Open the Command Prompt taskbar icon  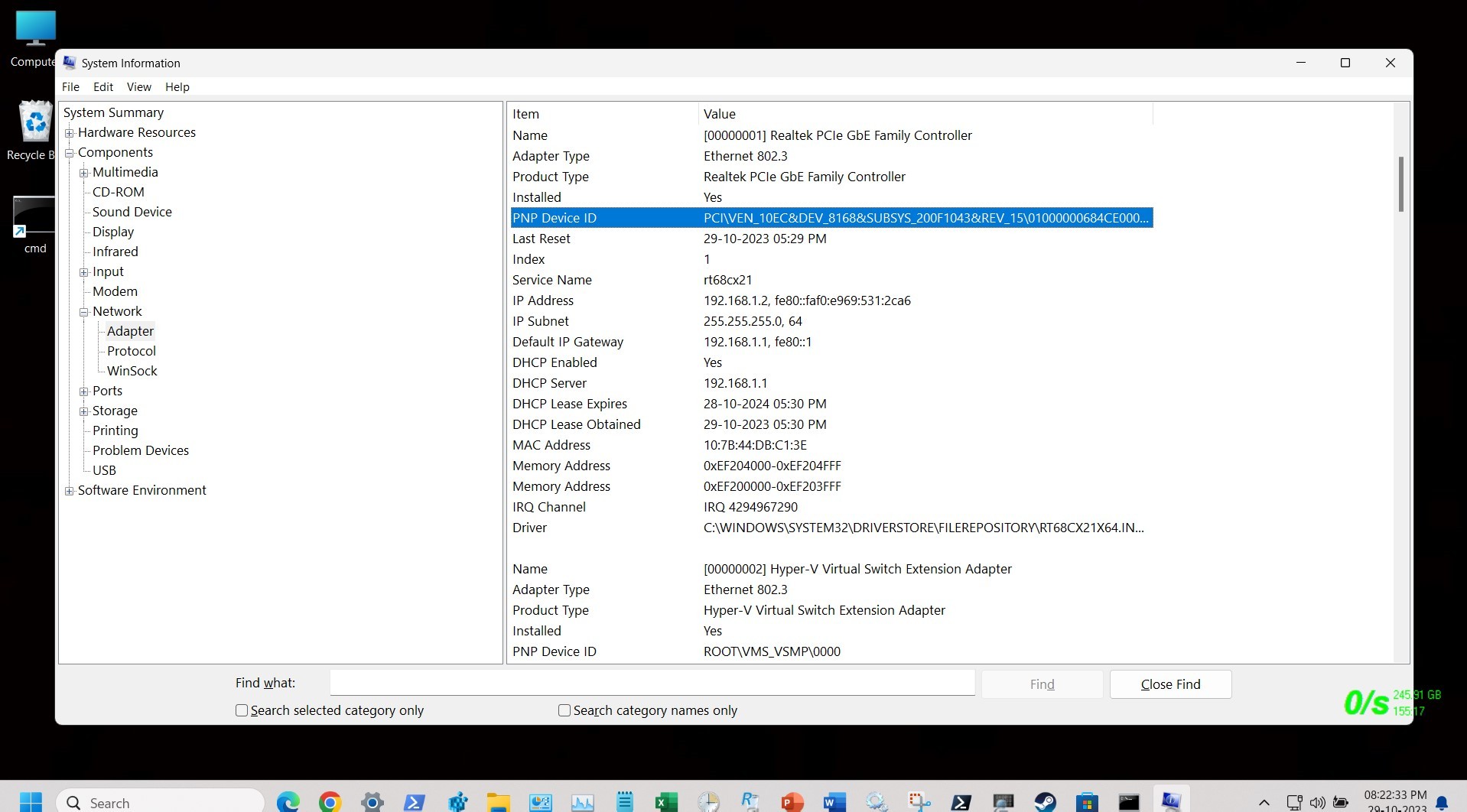pos(1129,802)
